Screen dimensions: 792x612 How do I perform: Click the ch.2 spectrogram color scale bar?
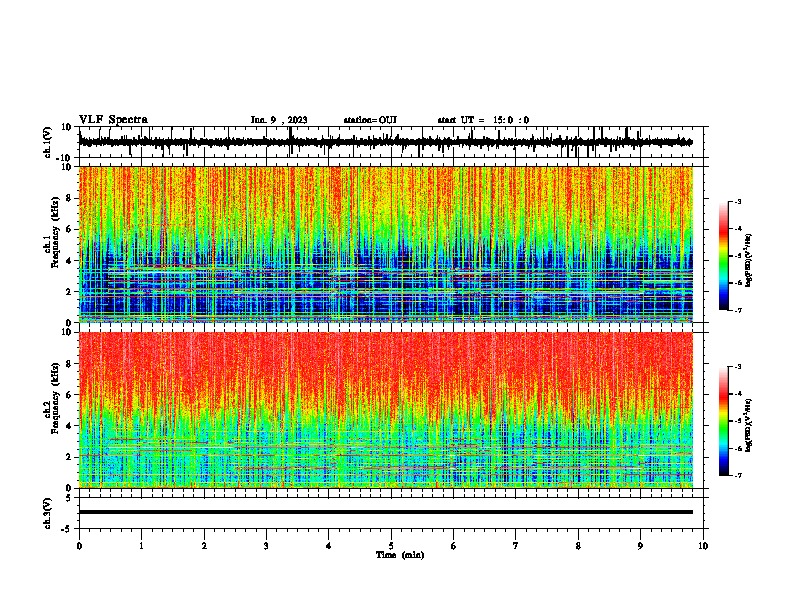point(723,421)
